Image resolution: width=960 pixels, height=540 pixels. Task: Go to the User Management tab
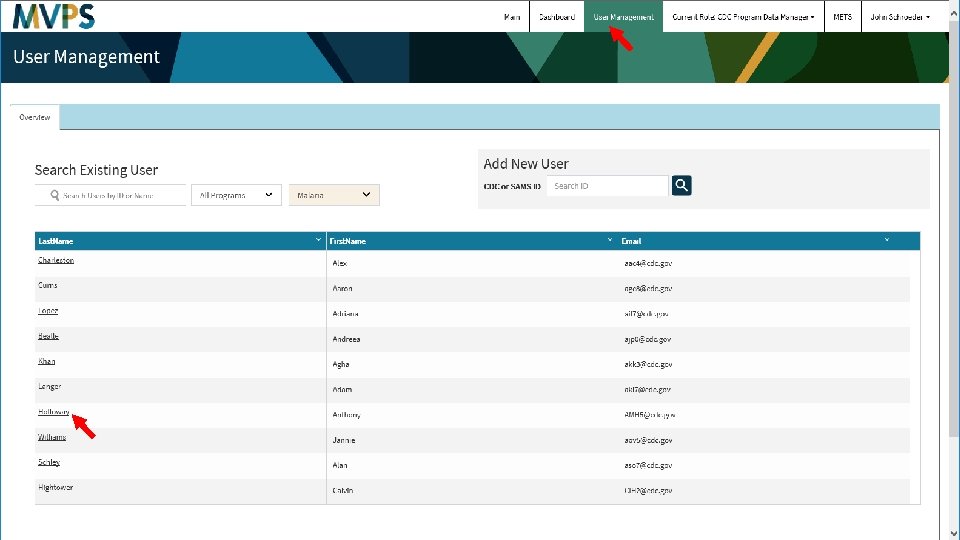pyautogui.click(x=623, y=17)
